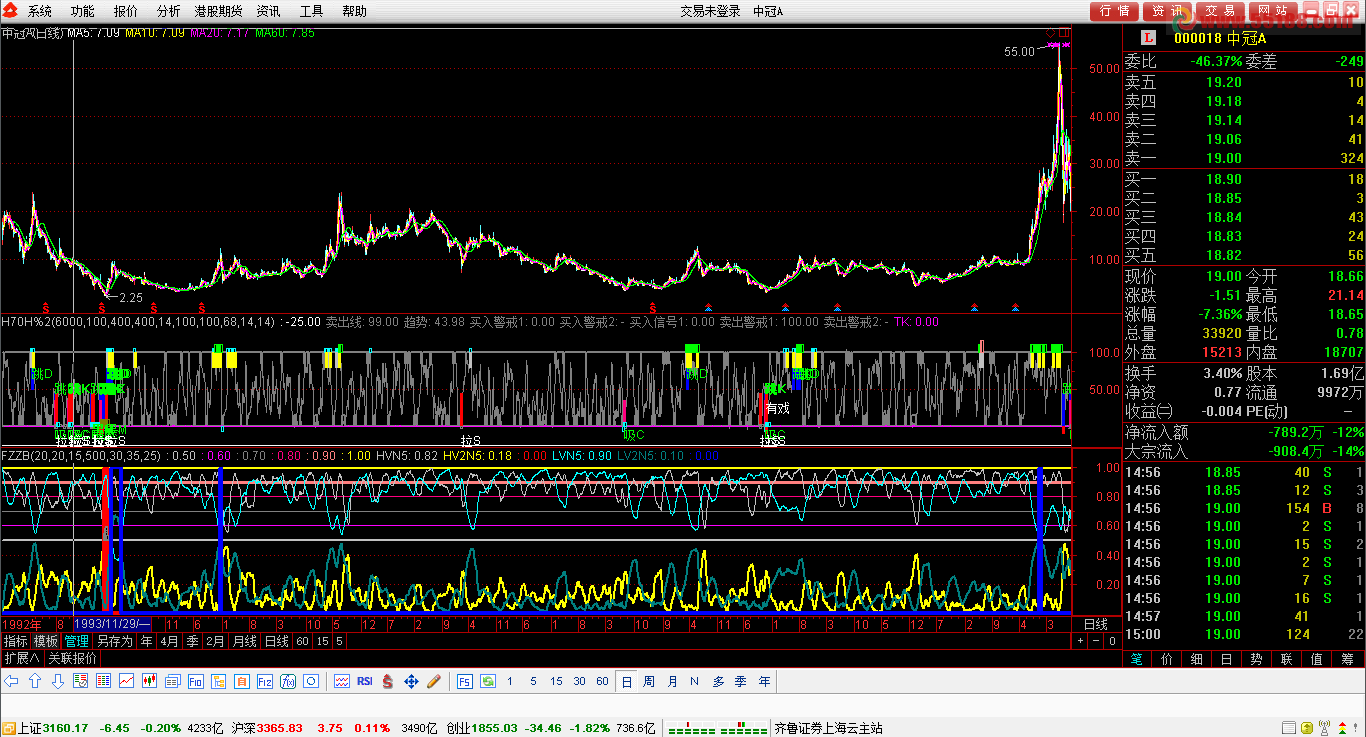Toggle the 日 daily period in toolbar

click(x=626, y=681)
